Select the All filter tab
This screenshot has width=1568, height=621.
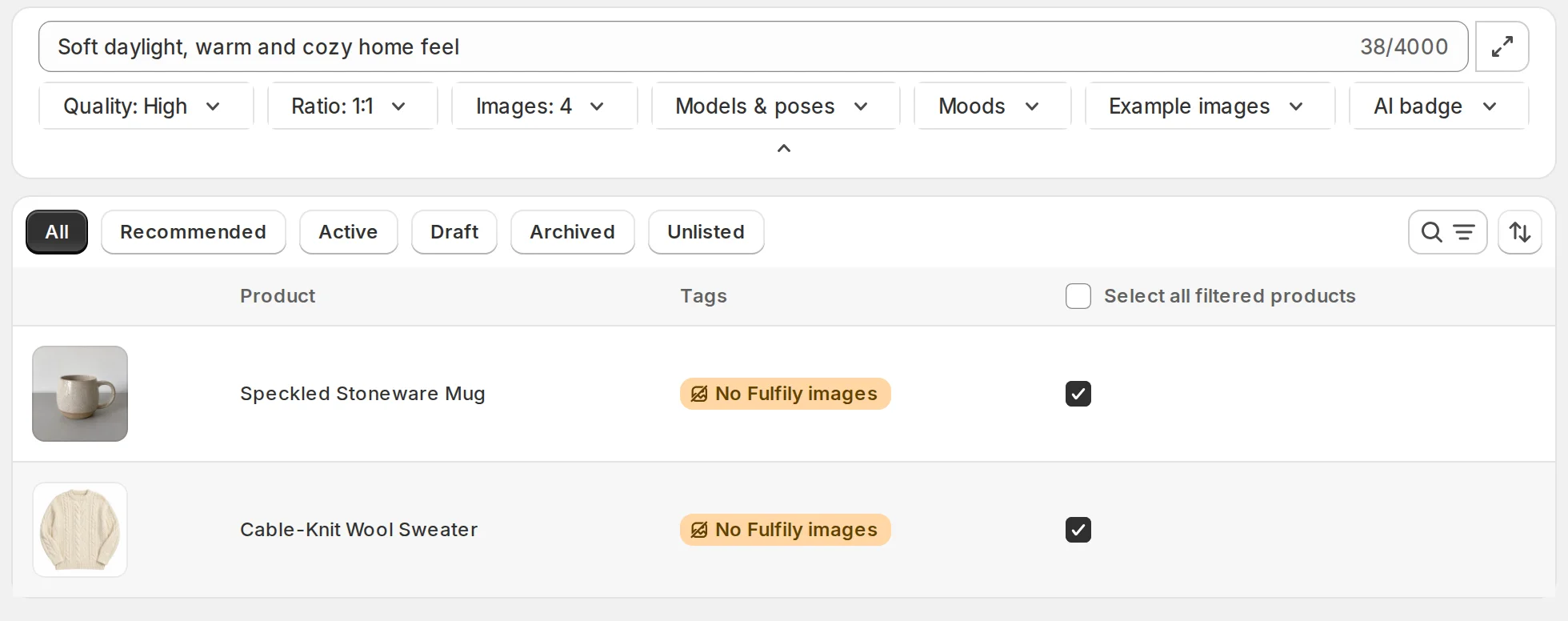coord(57,232)
